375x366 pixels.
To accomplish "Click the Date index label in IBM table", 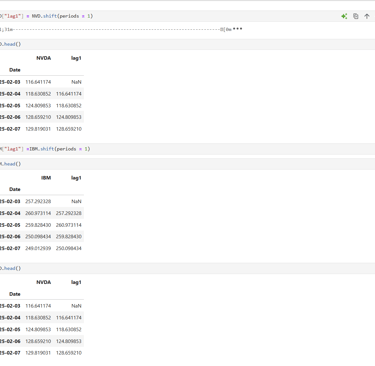I will point(15,189).
